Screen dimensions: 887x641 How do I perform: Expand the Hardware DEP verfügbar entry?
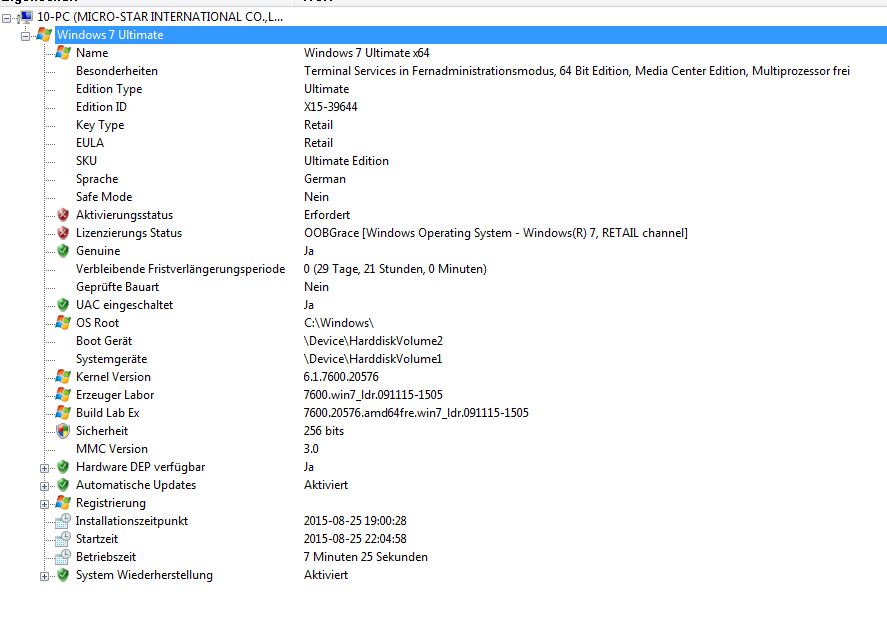pos(44,468)
